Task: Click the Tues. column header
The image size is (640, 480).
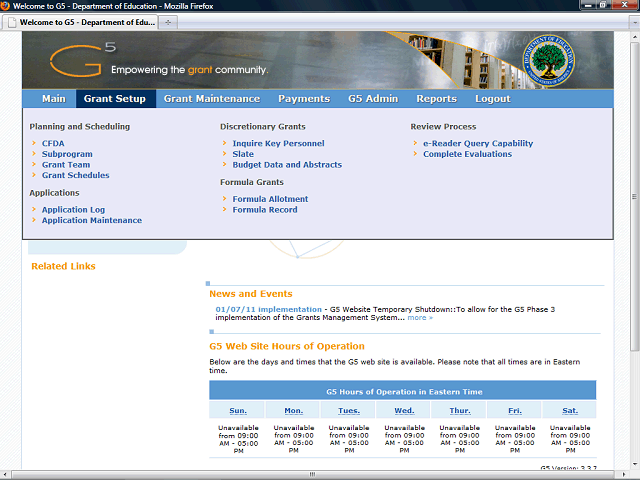Action: [349, 411]
